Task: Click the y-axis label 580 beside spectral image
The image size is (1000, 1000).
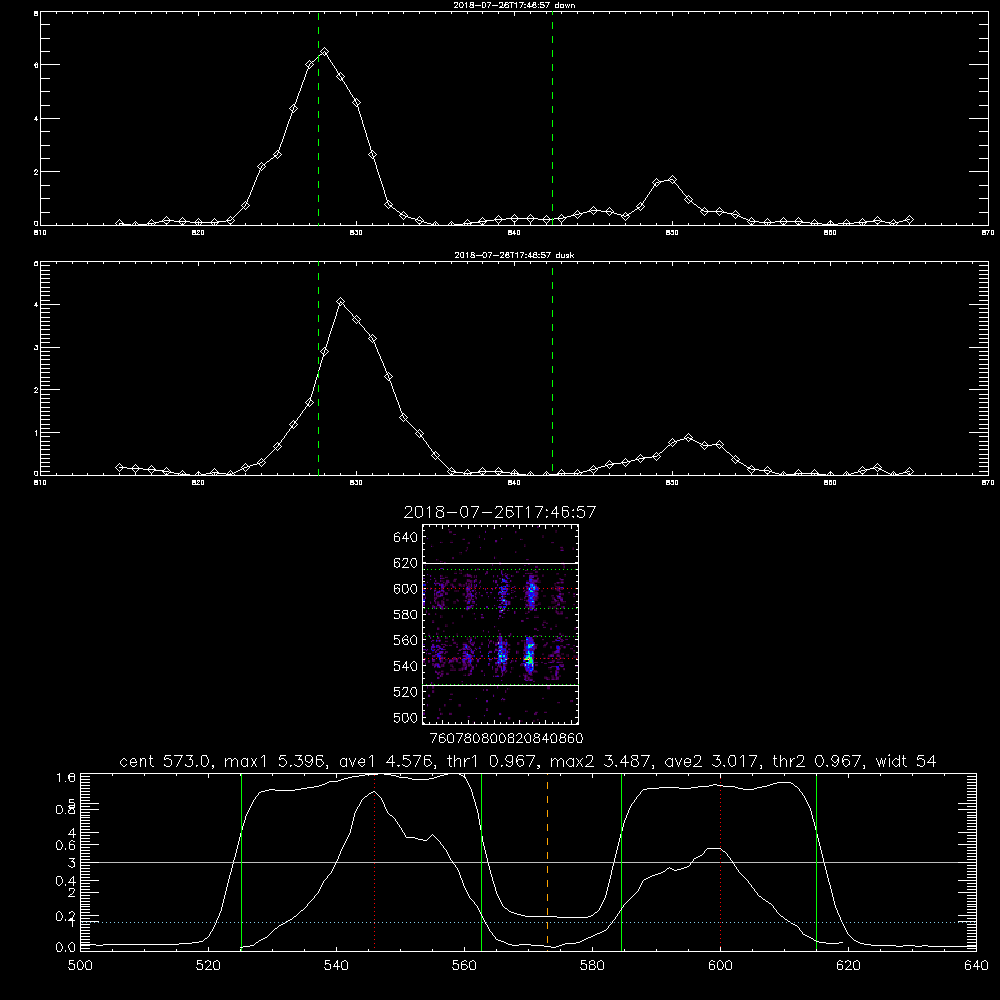Action: coord(406,615)
